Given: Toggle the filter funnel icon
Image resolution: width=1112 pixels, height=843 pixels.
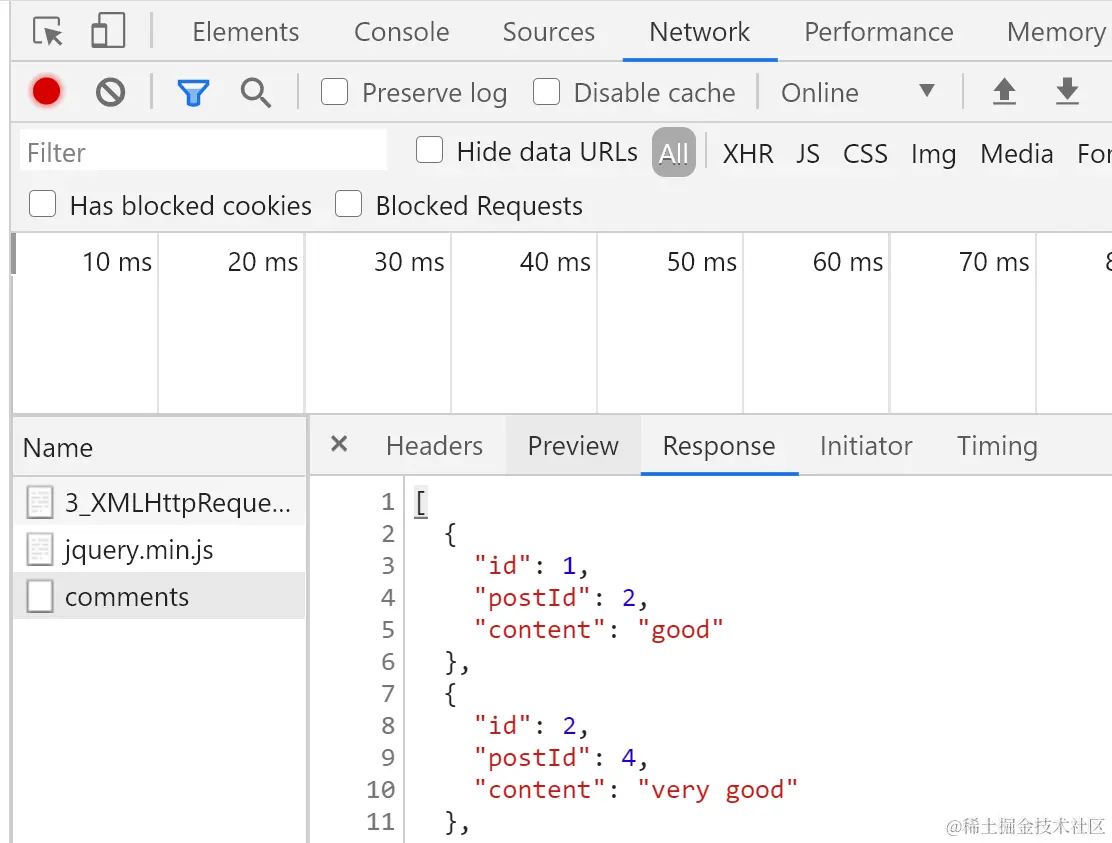Looking at the screenshot, I should (x=193, y=93).
